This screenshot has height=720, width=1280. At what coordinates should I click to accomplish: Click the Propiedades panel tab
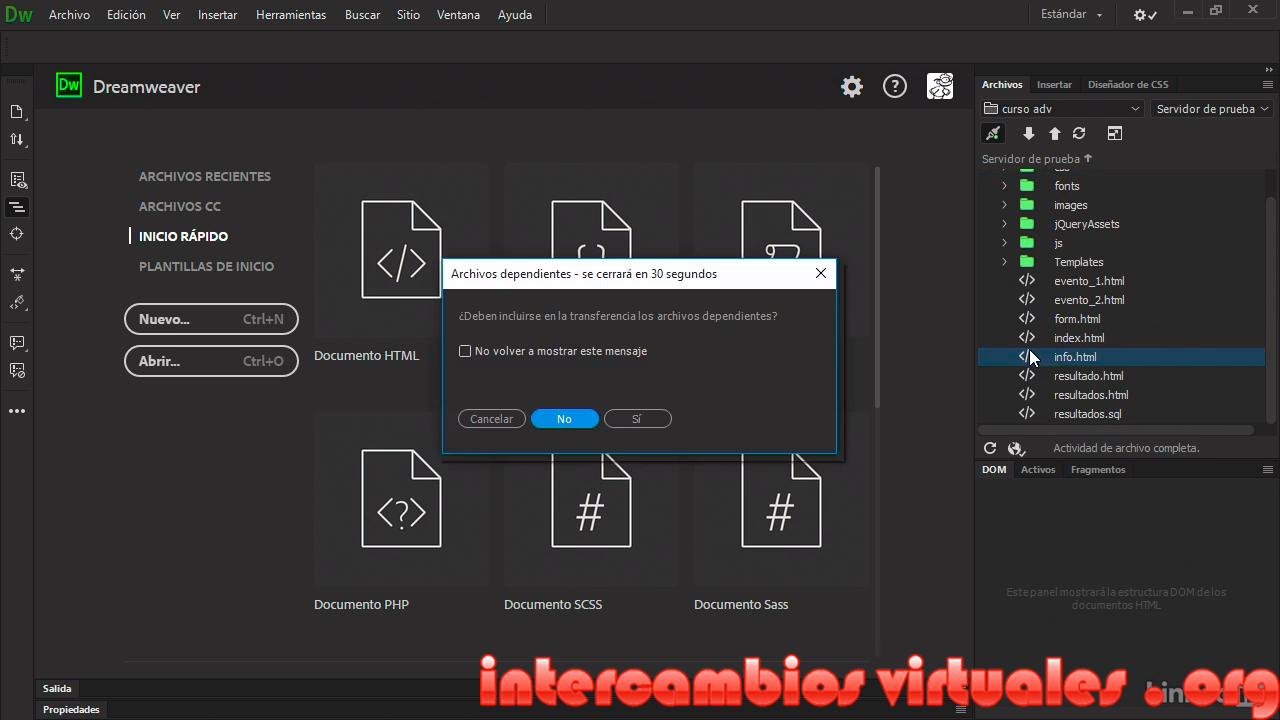71,710
